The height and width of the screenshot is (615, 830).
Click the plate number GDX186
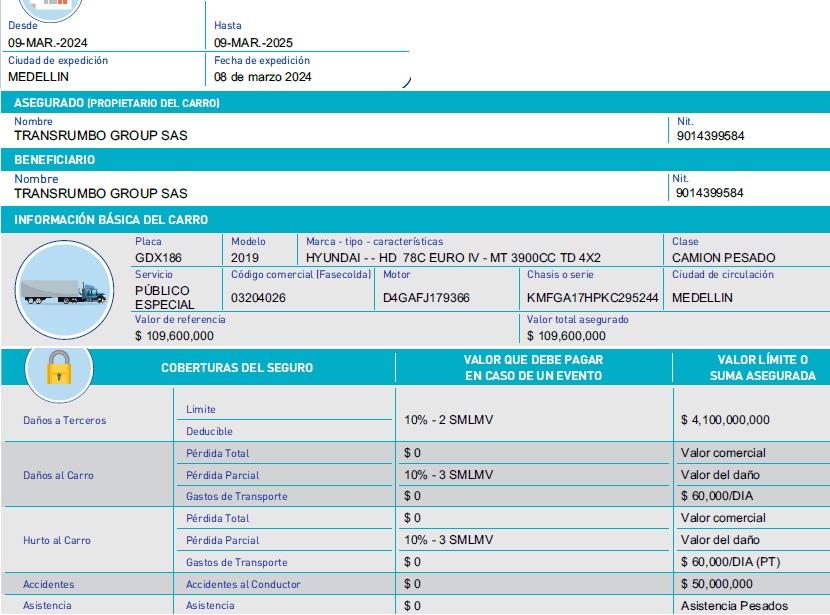158,258
